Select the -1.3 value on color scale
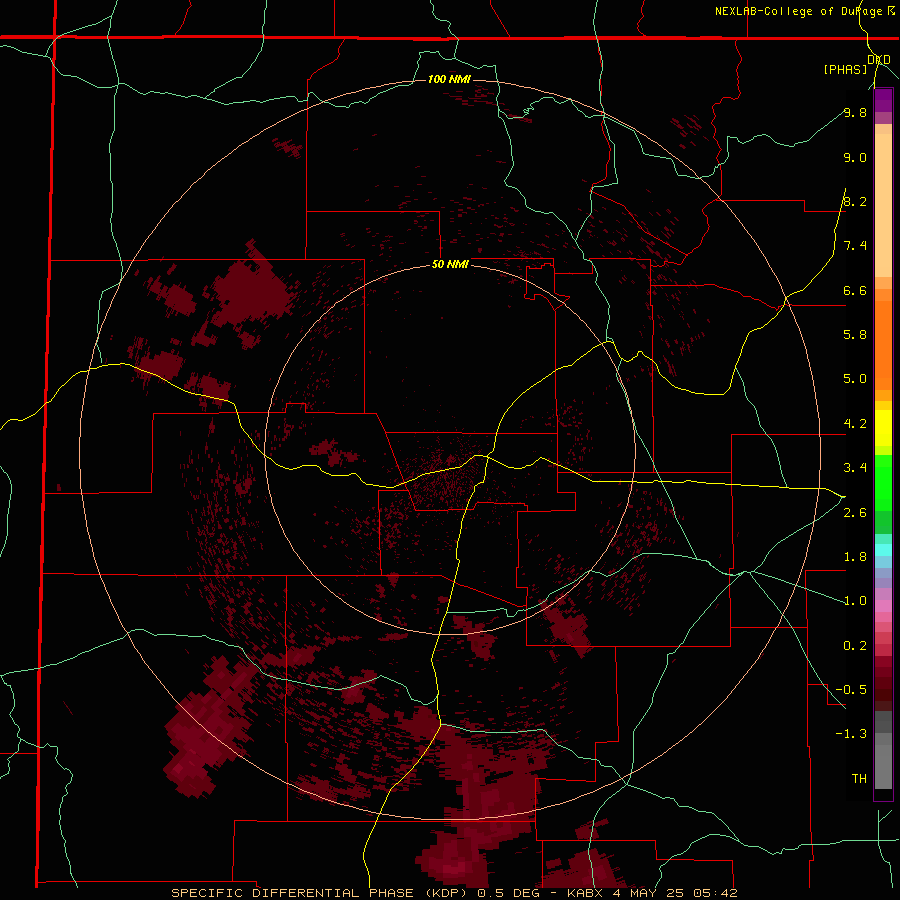The image size is (900, 900). tap(851, 734)
